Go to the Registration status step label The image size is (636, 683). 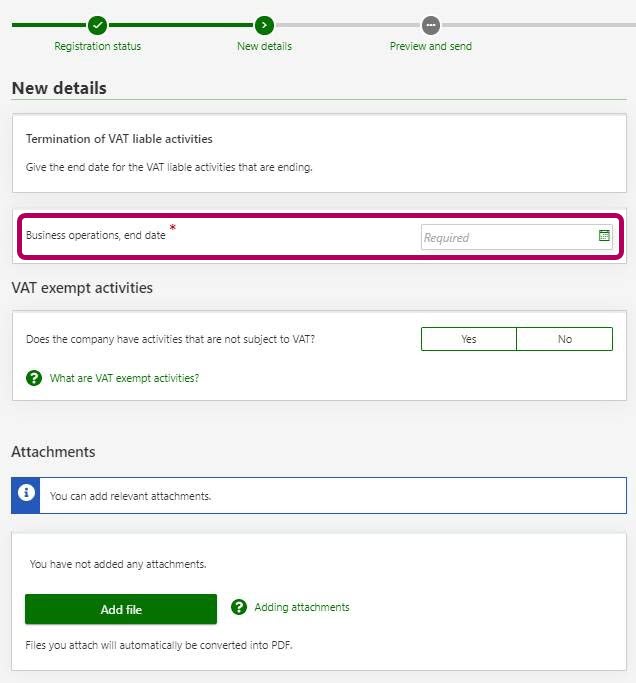[x=97, y=46]
